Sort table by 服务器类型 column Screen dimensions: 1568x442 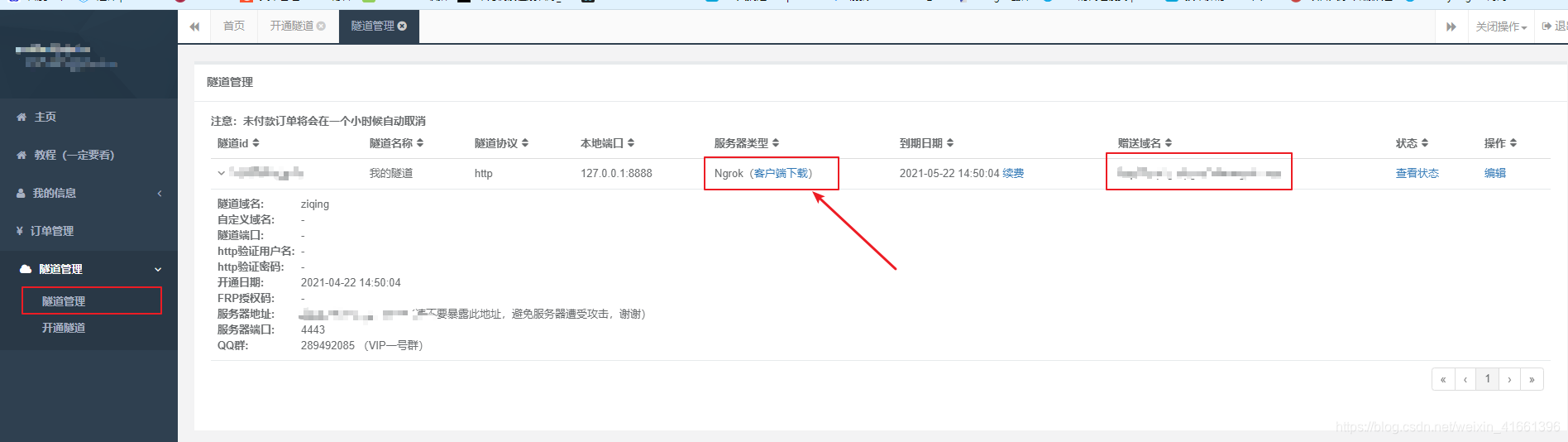click(x=747, y=143)
